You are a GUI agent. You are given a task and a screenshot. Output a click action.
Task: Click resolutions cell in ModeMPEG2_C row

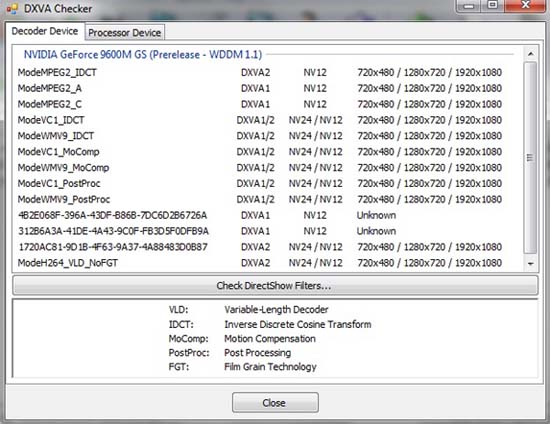pyautogui.click(x=430, y=104)
